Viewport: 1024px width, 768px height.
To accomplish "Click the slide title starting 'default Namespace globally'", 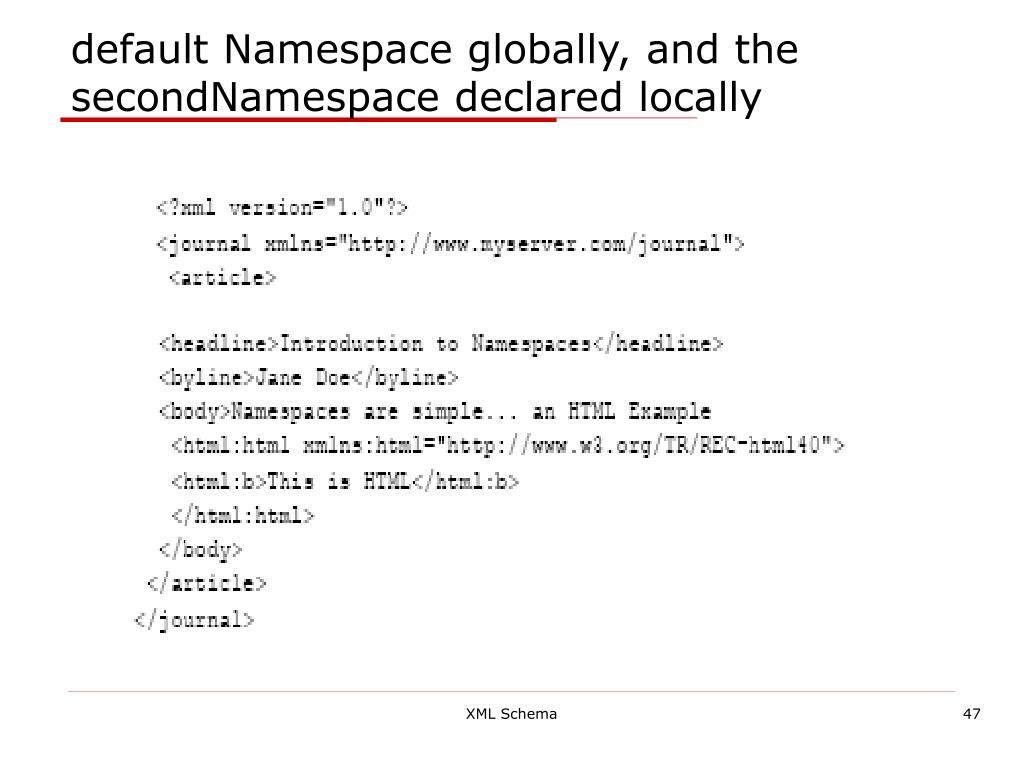I will (434, 74).
